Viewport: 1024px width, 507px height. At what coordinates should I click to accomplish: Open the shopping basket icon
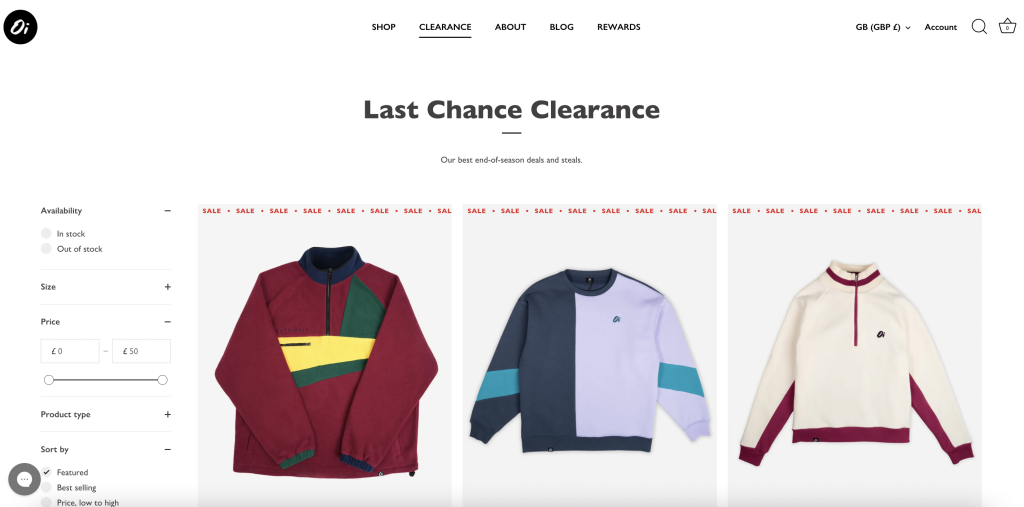point(1007,26)
